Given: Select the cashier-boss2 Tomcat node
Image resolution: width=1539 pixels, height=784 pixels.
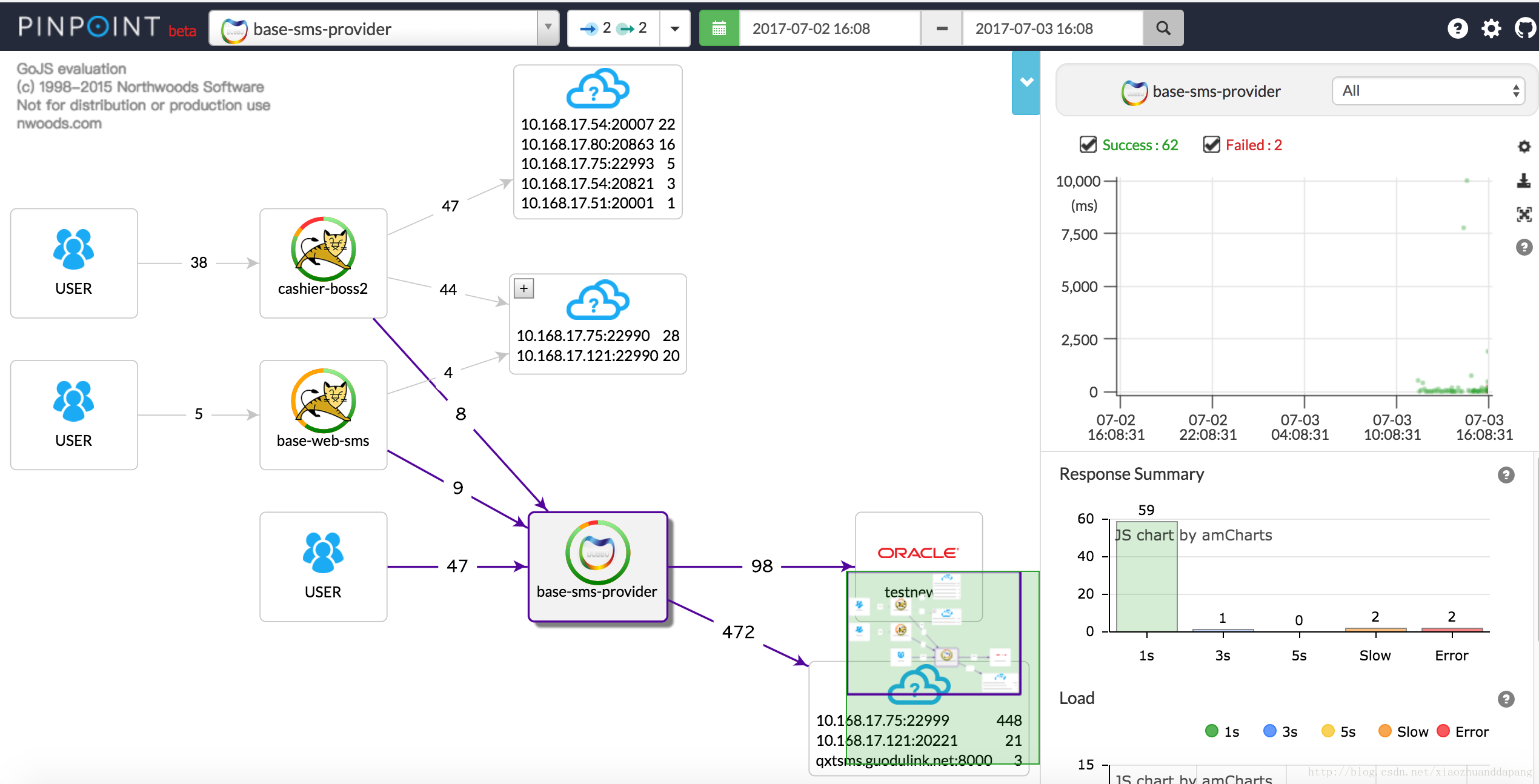Looking at the screenshot, I should point(323,263).
